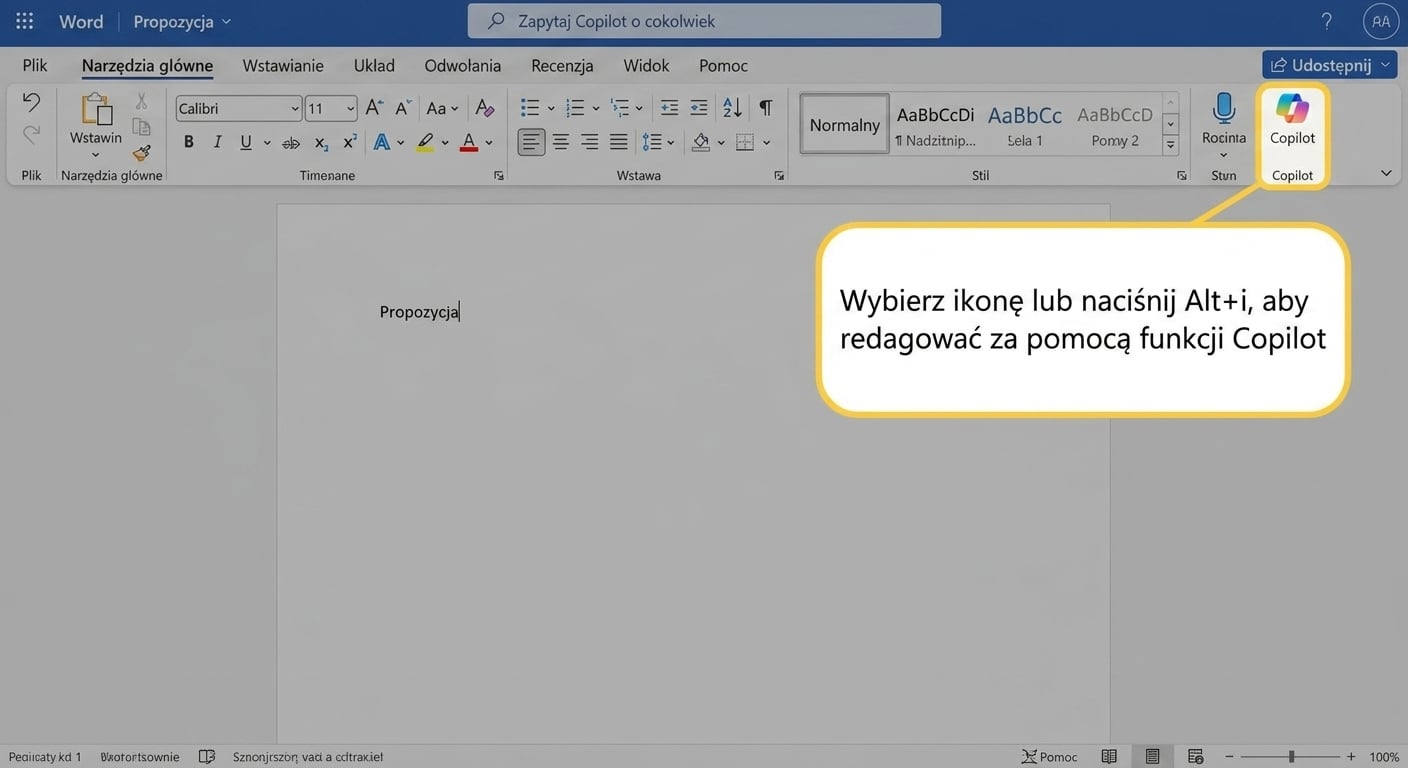Image resolution: width=1408 pixels, height=768 pixels.
Task: Open help via the question mark
Action: click(1327, 21)
